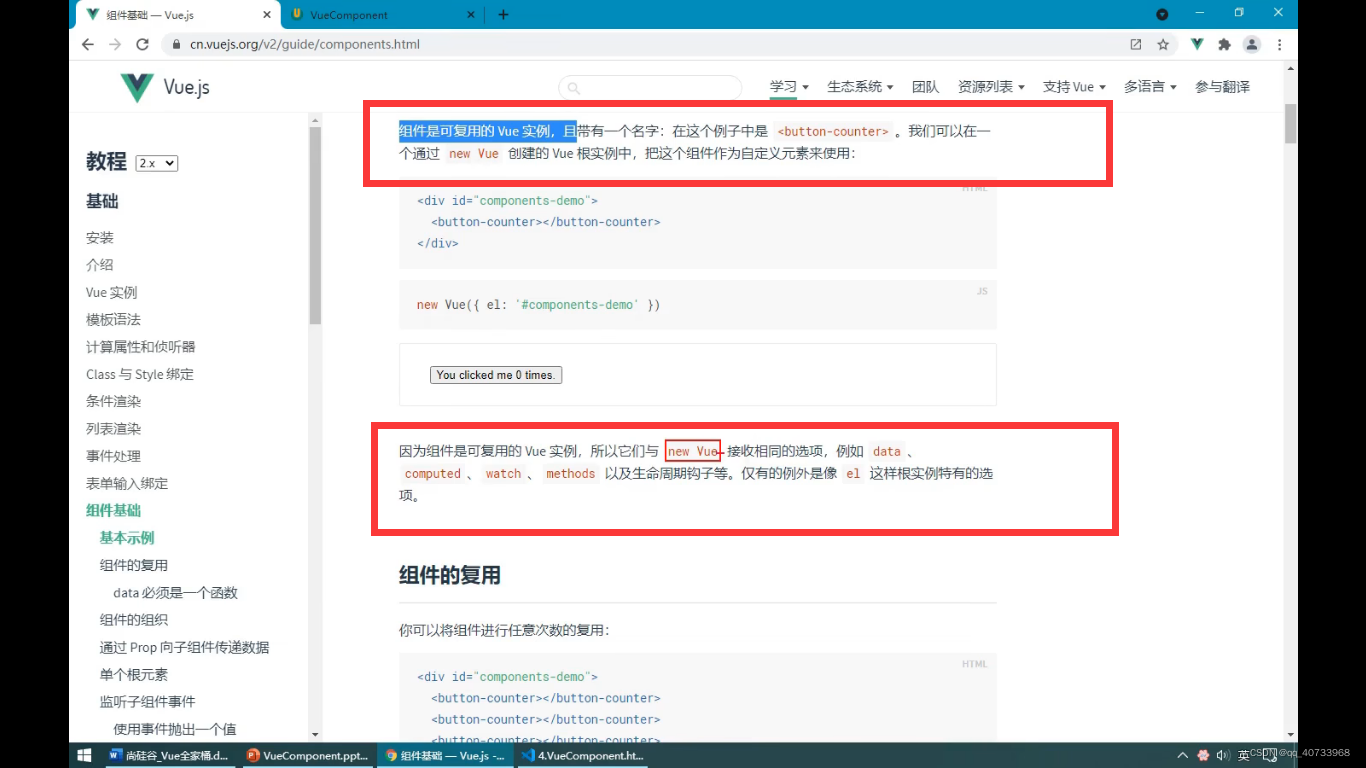Screen dimensions: 1366x768
Task: Click the browser forward arrow
Action: coord(115,44)
